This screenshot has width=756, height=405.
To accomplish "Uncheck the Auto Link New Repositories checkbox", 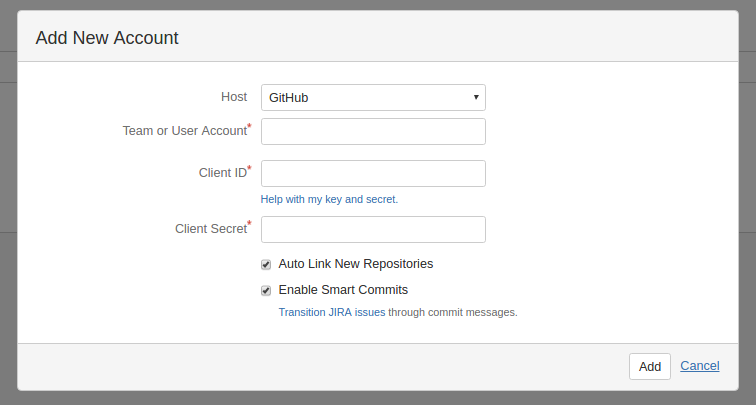I will click(266, 265).
